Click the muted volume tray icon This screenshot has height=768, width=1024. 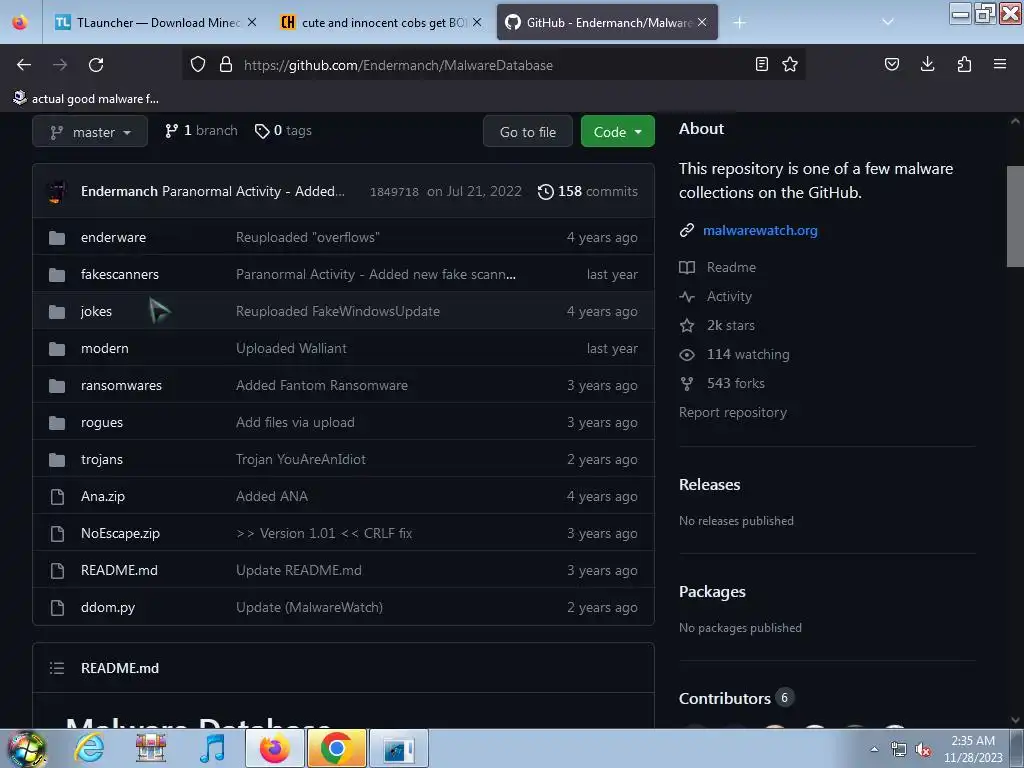click(923, 750)
